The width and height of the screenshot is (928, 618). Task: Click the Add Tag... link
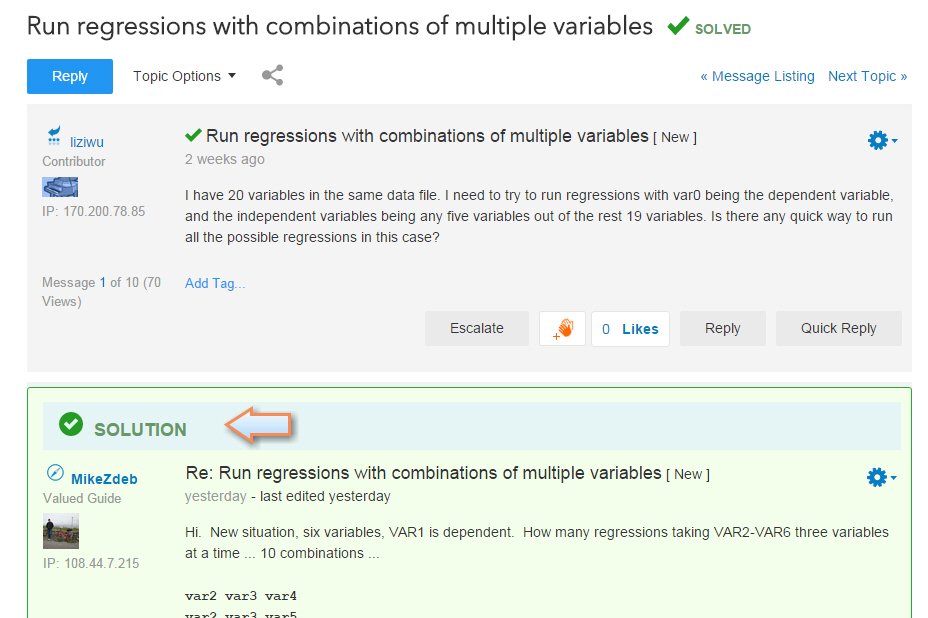click(x=215, y=283)
